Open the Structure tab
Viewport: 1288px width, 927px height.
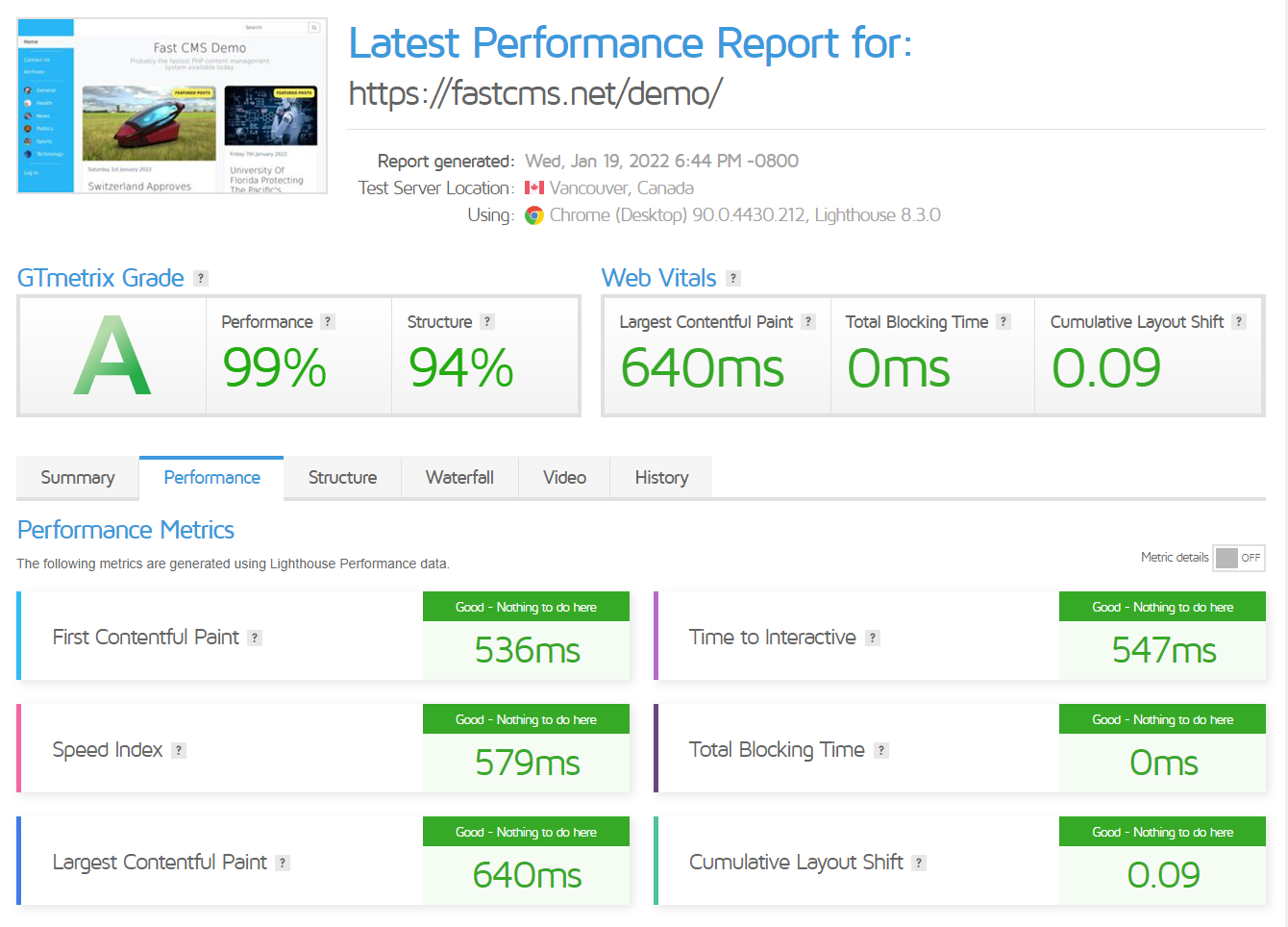pos(342,478)
